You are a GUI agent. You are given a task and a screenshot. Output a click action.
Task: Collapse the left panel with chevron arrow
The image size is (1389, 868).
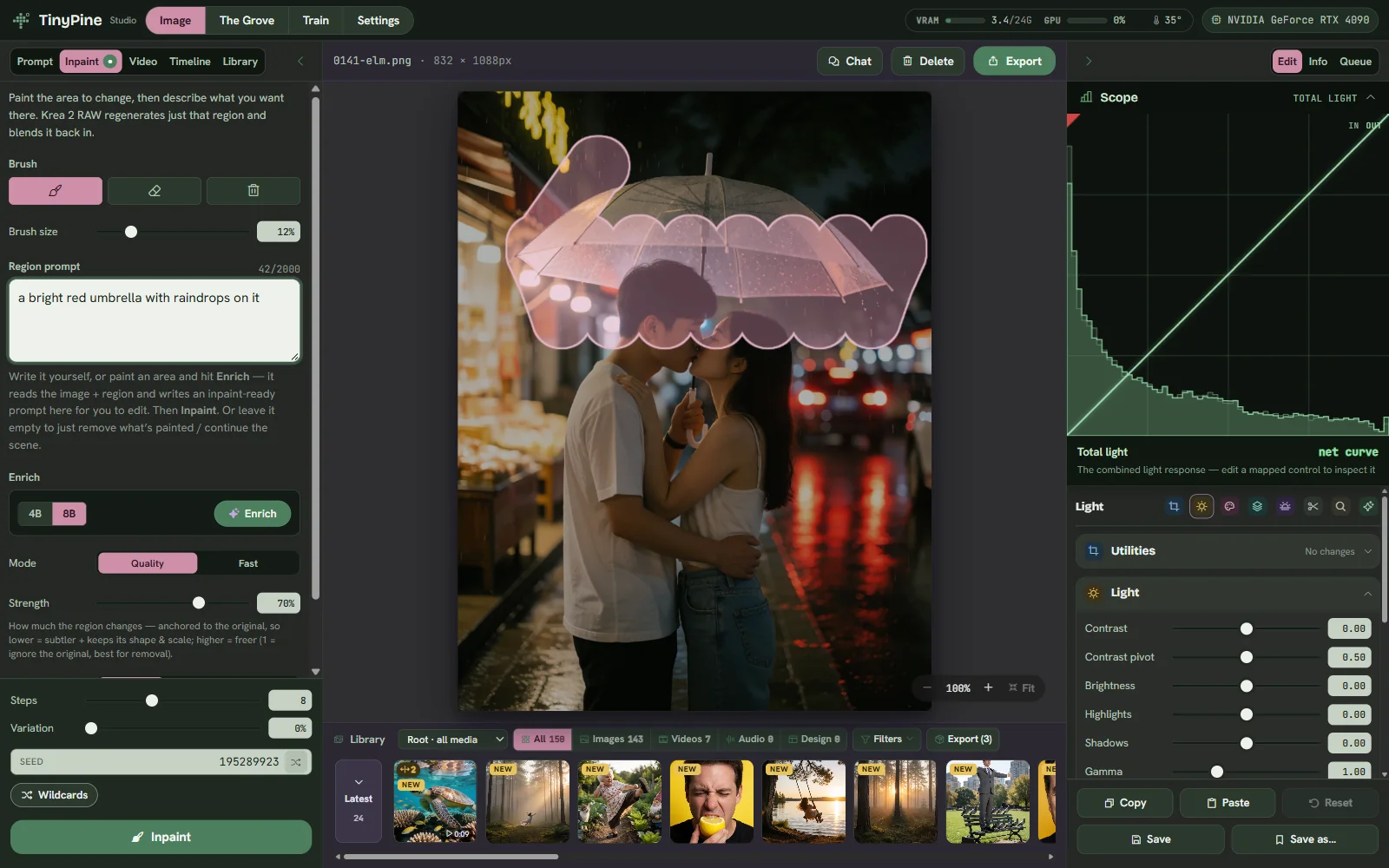[x=300, y=62]
